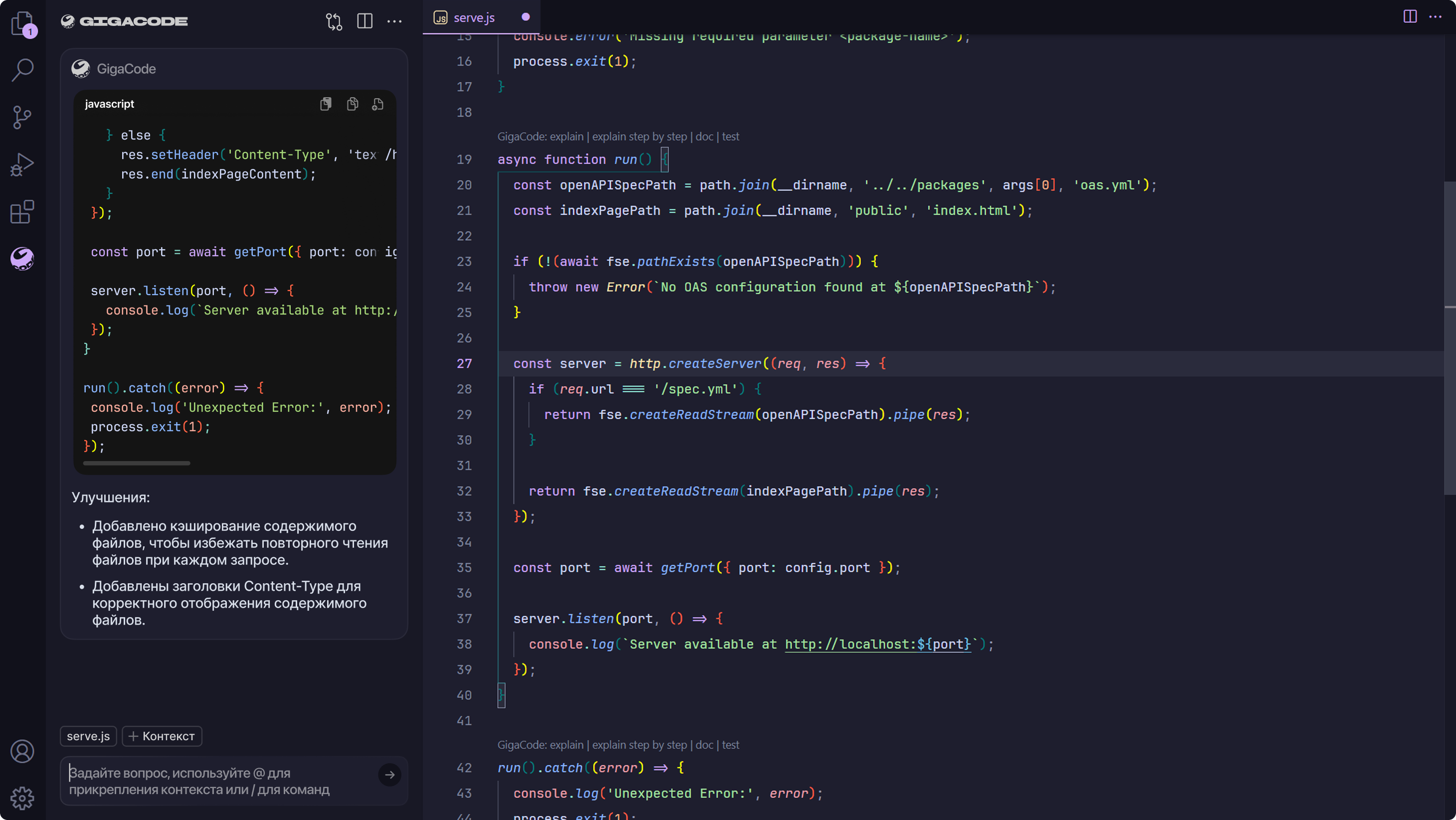The width and height of the screenshot is (1456, 820).
Task: Click 'doc' code lens above run().catch
Action: pos(704,744)
